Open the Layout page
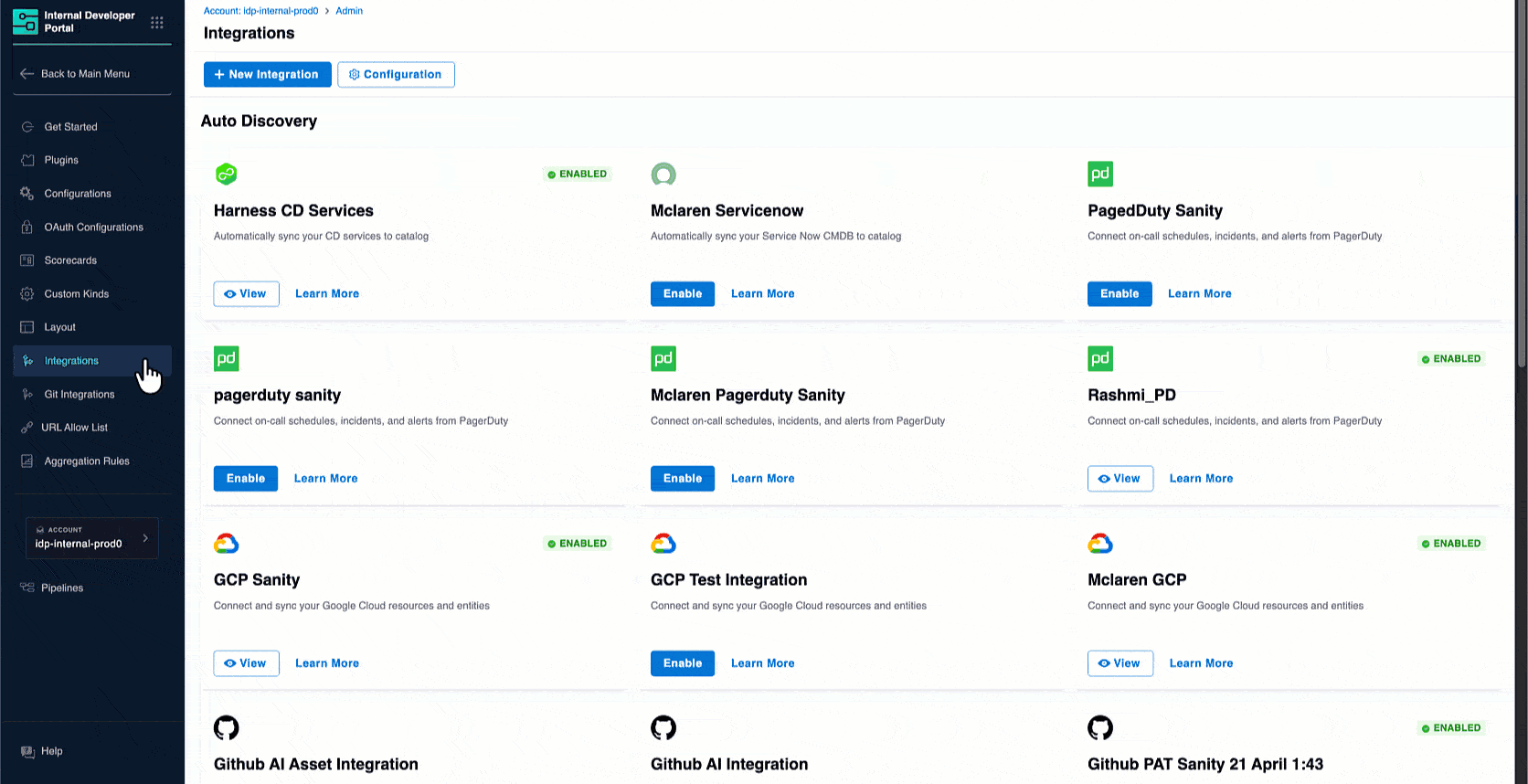The height and width of the screenshot is (784, 1528). point(59,327)
